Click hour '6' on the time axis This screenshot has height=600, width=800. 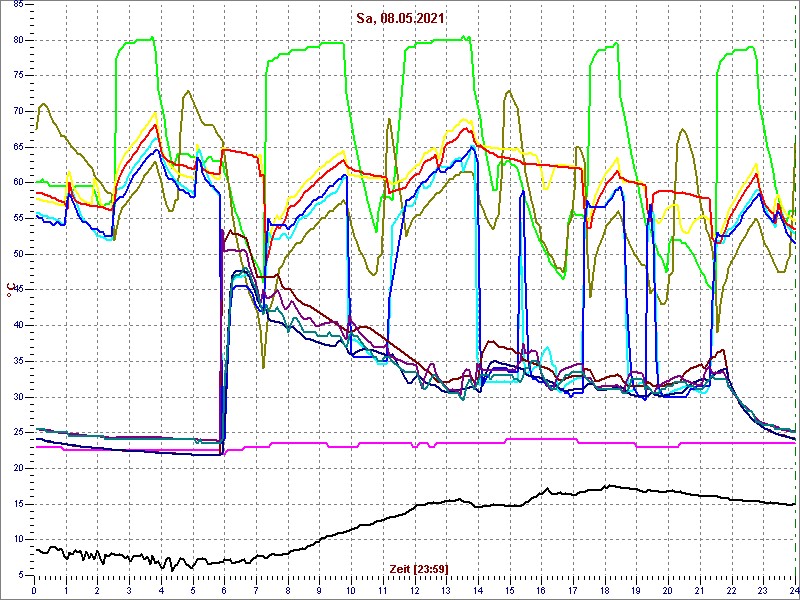click(x=224, y=590)
